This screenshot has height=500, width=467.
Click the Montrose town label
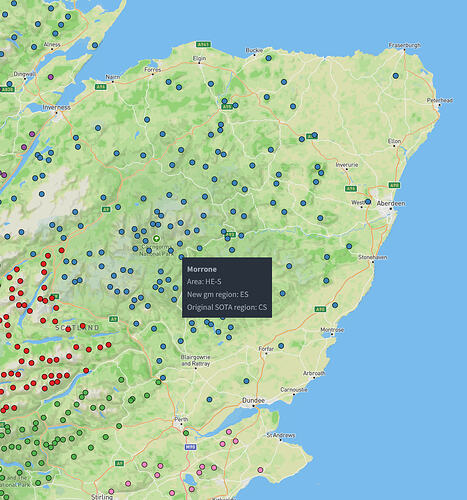click(x=332, y=330)
